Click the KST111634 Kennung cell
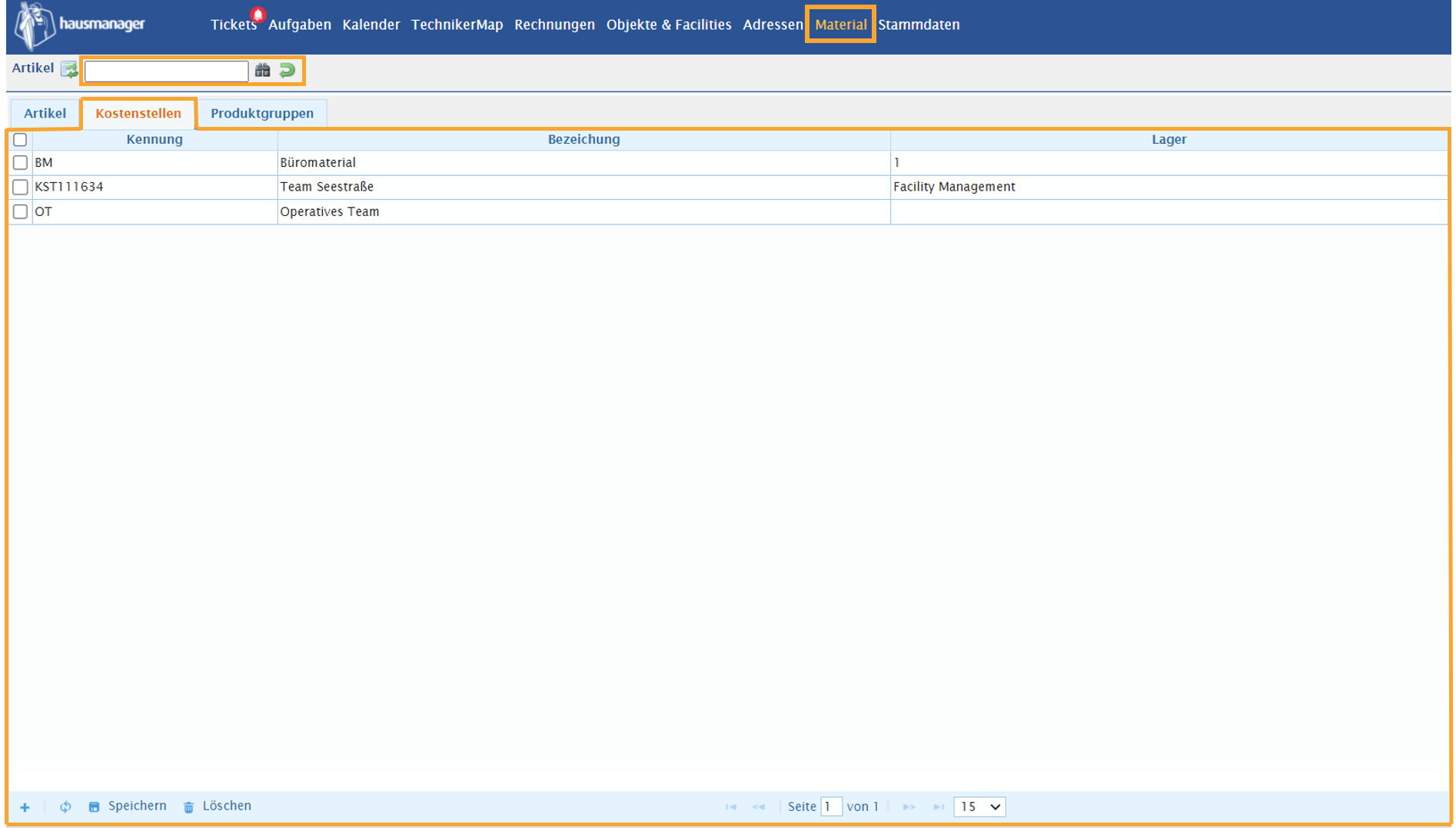The width and height of the screenshot is (1456, 828). (155, 187)
